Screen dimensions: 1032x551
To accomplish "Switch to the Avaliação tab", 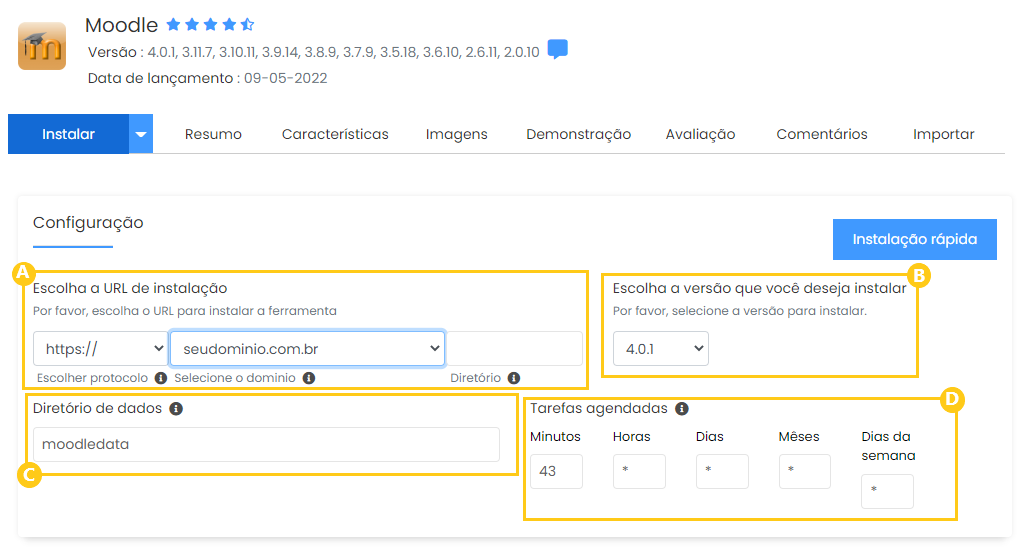I will (700, 134).
